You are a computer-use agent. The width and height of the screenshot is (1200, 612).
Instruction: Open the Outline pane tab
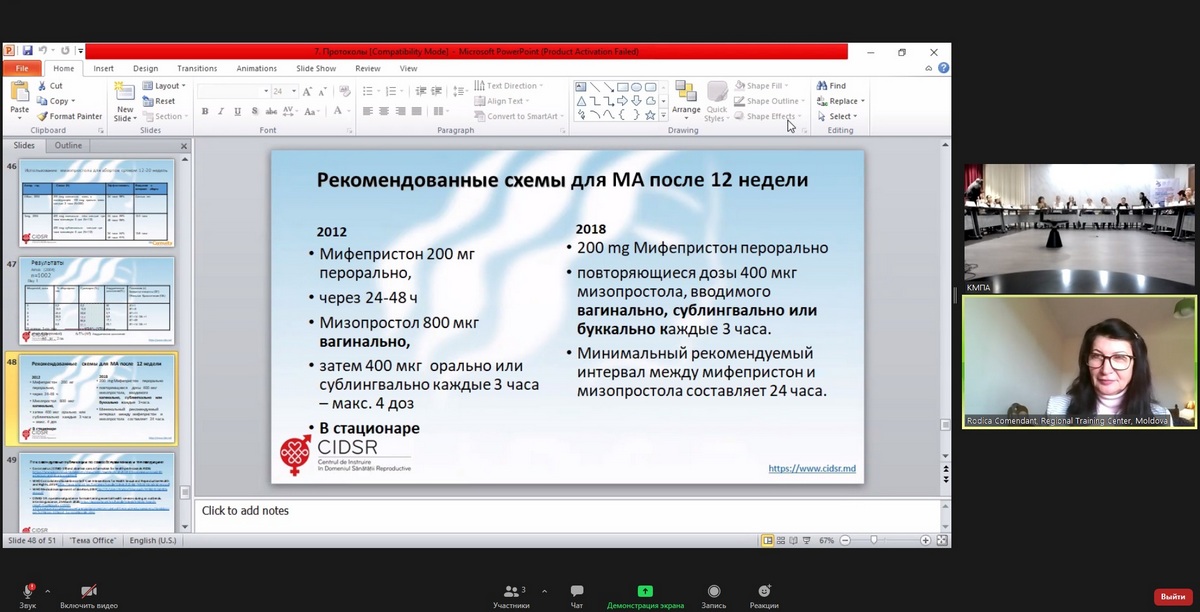(x=68, y=146)
